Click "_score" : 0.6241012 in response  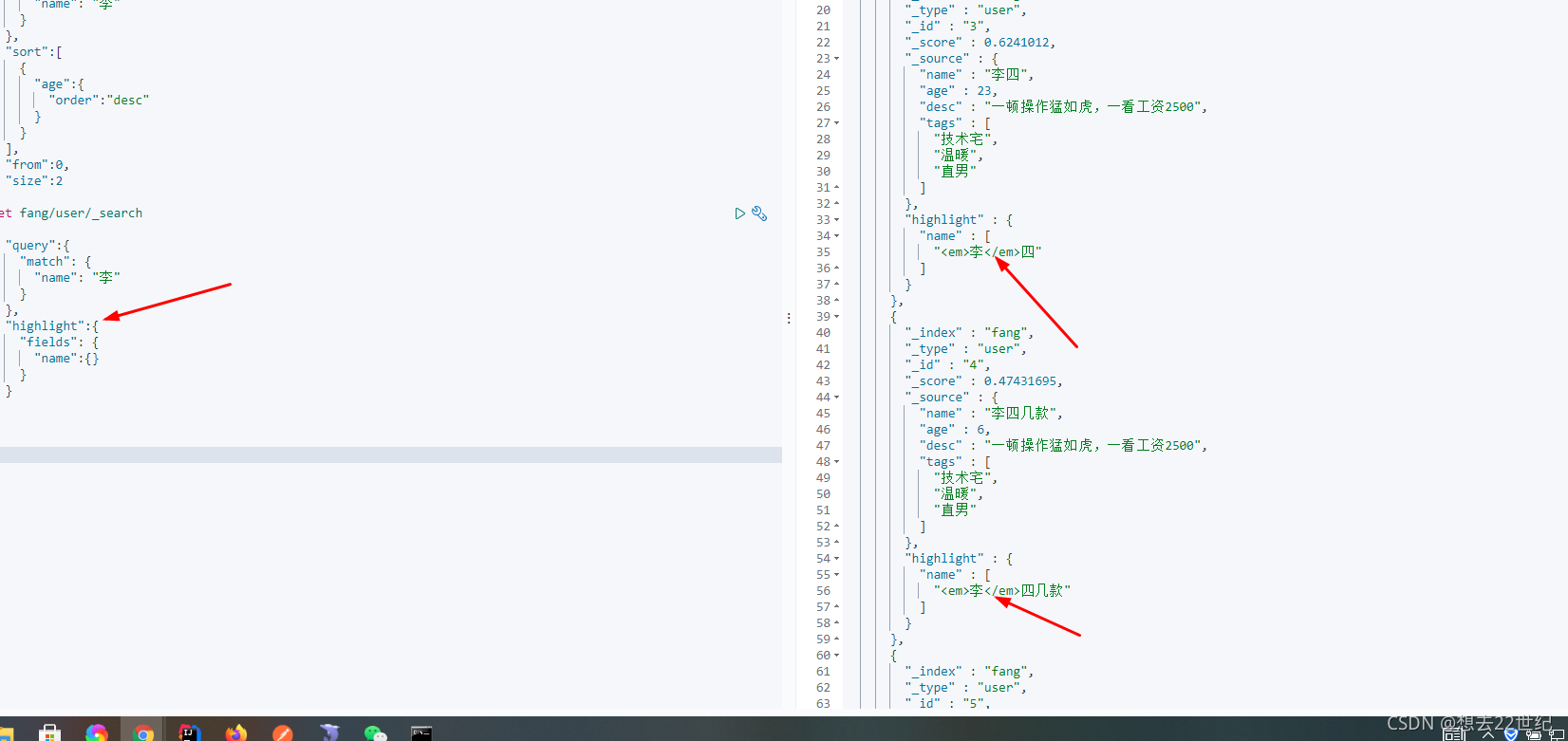tap(980, 43)
